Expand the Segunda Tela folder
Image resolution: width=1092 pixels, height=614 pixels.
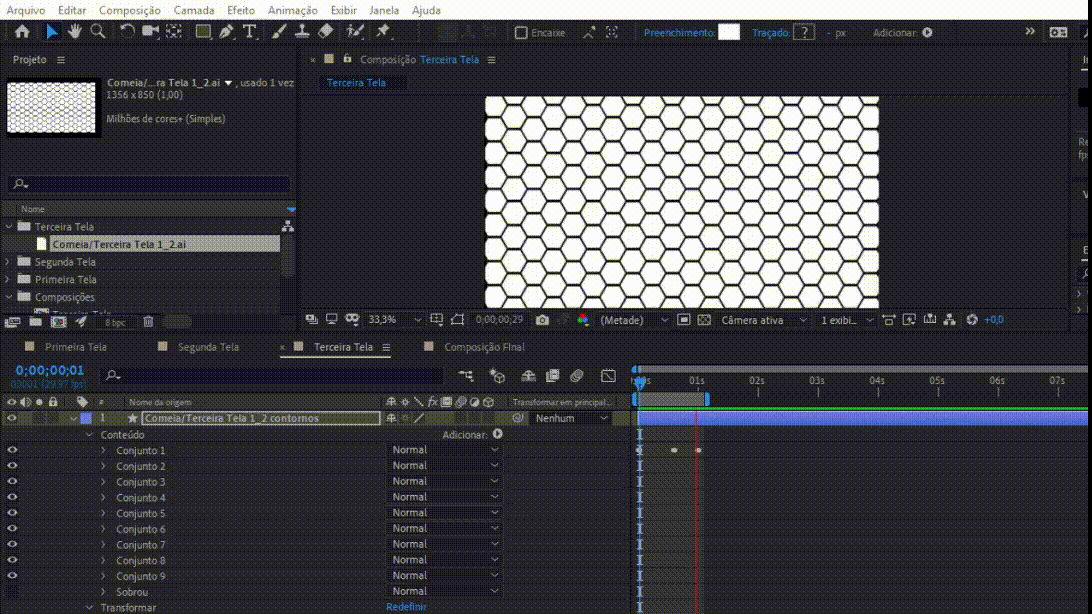point(9,262)
